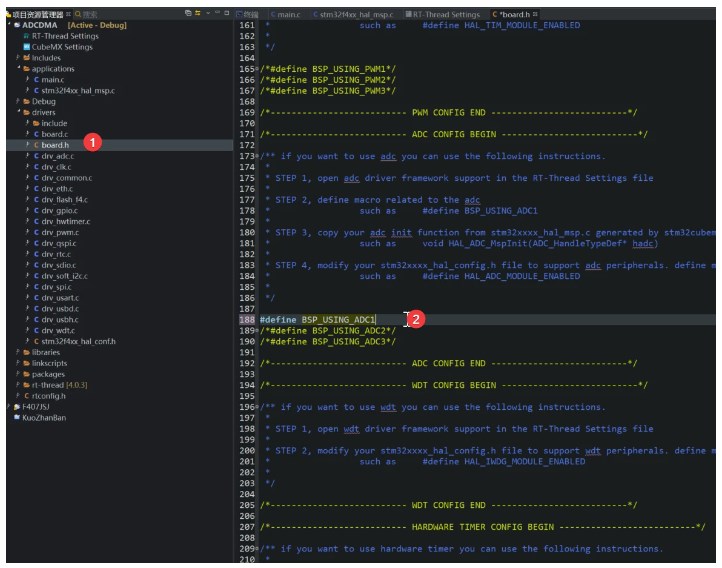Click link with editor icon in explorer
The height and width of the screenshot is (568, 722).
pyautogui.click(x=197, y=14)
